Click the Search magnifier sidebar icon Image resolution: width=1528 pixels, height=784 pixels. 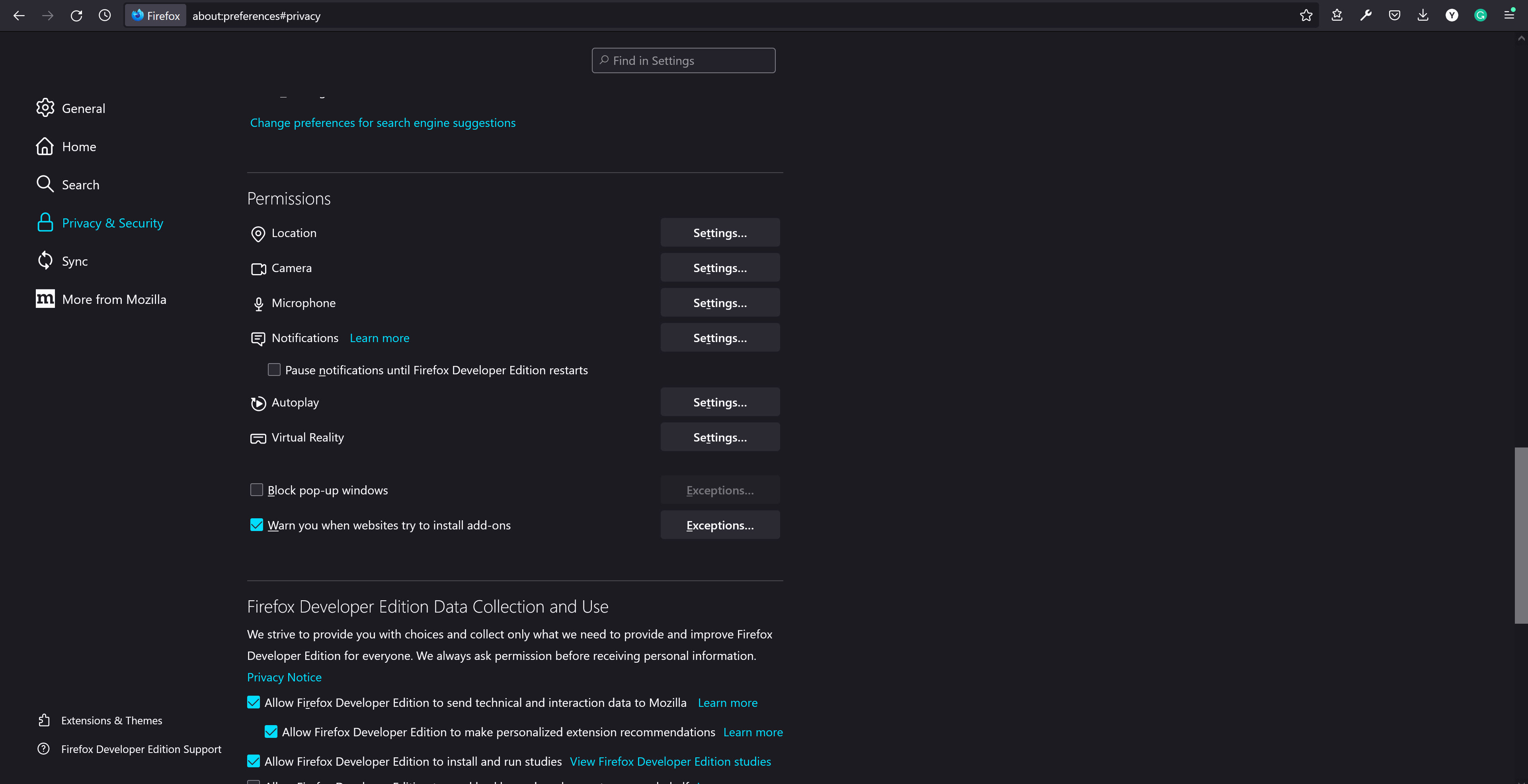45,184
